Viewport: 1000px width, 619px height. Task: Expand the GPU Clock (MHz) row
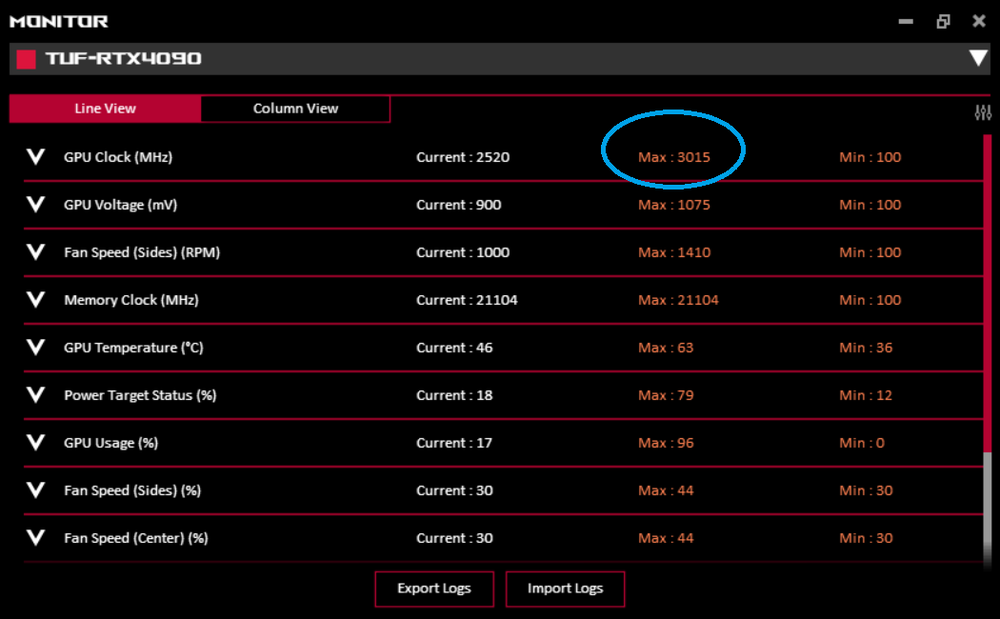pos(36,157)
